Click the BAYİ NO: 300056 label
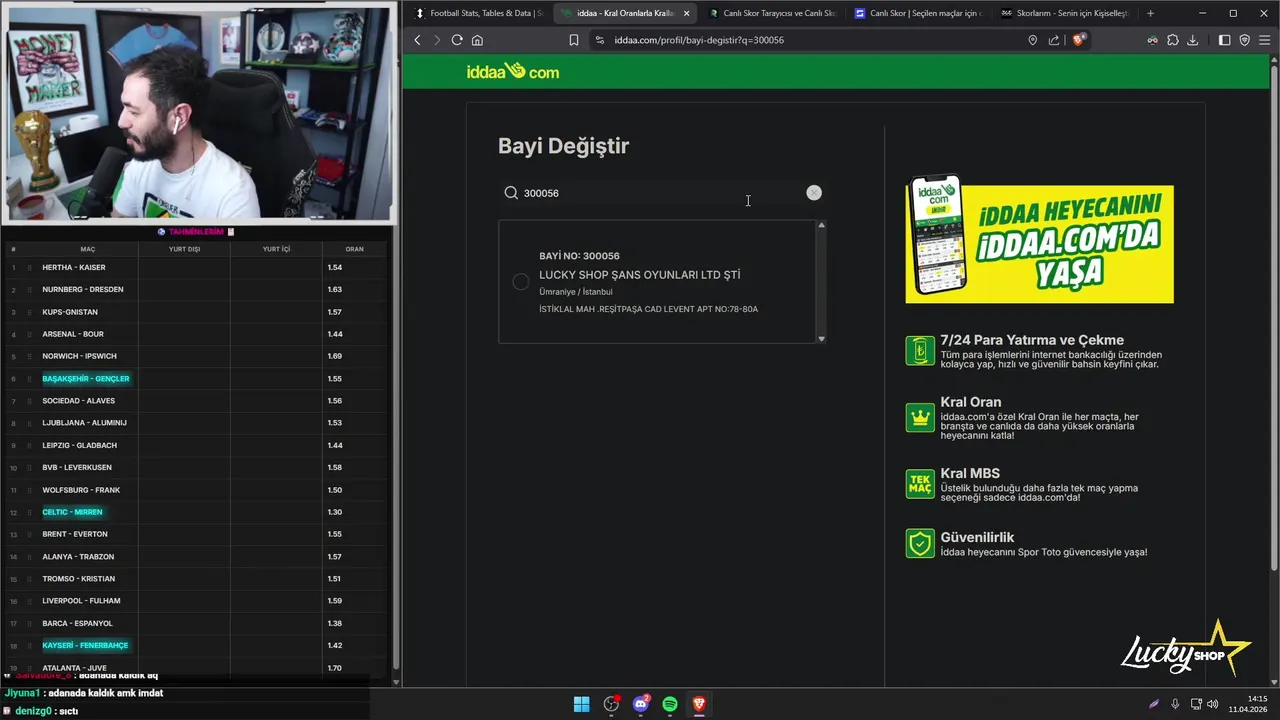The height and width of the screenshot is (720, 1280). (x=579, y=256)
